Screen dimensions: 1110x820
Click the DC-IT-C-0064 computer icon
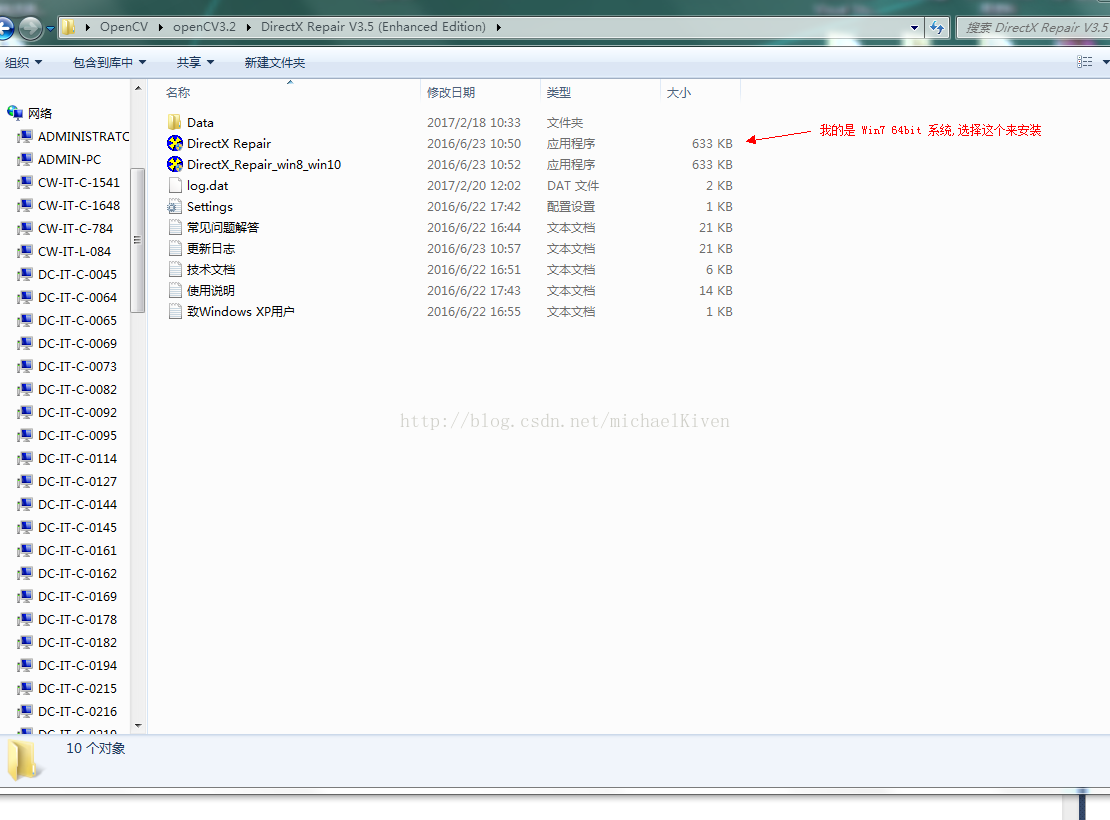pos(25,297)
